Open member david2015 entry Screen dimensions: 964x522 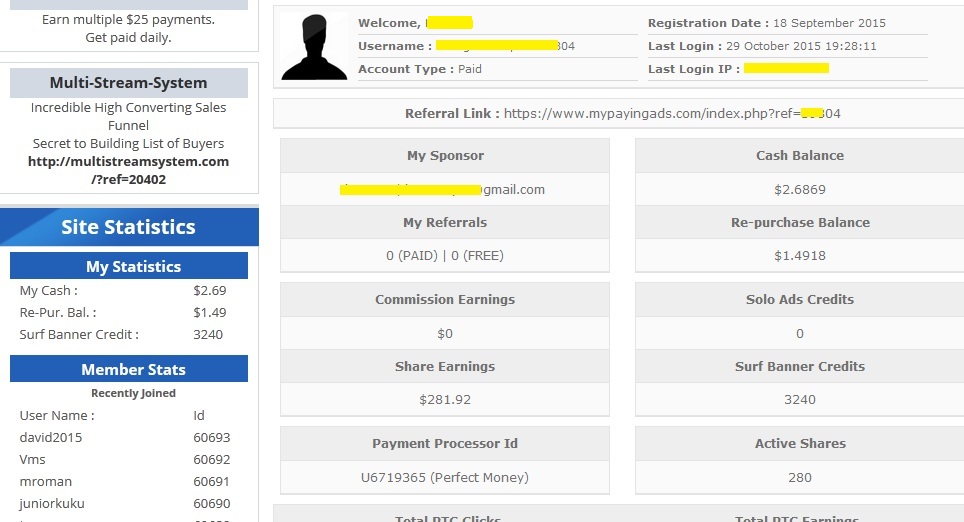[50, 437]
